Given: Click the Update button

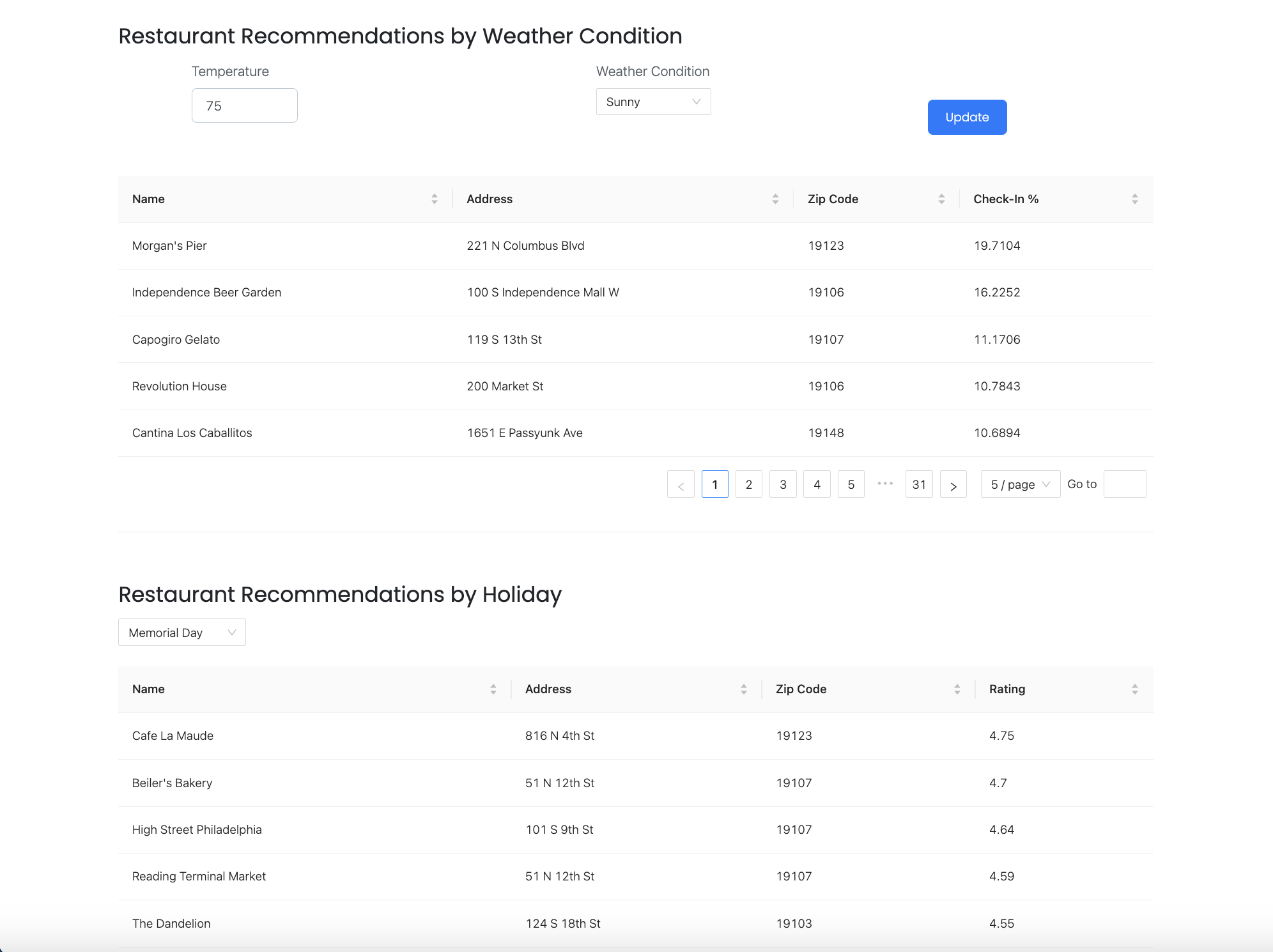Looking at the screenshot, I should [x=967, y=118].
